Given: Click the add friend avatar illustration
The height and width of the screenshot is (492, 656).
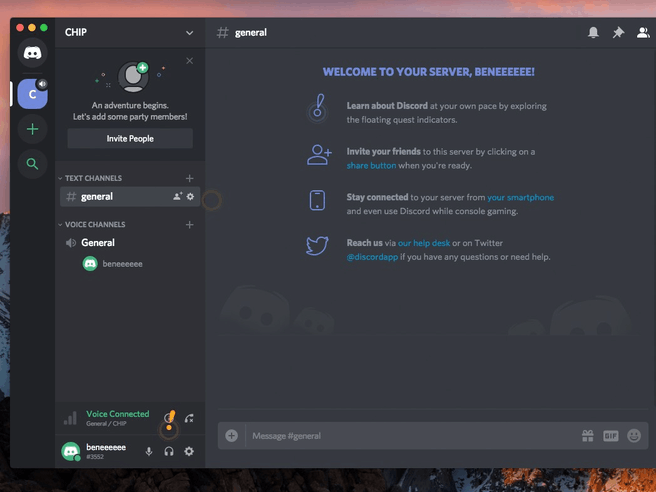Looking at the screenshot, I should click(x=133, y=77).
